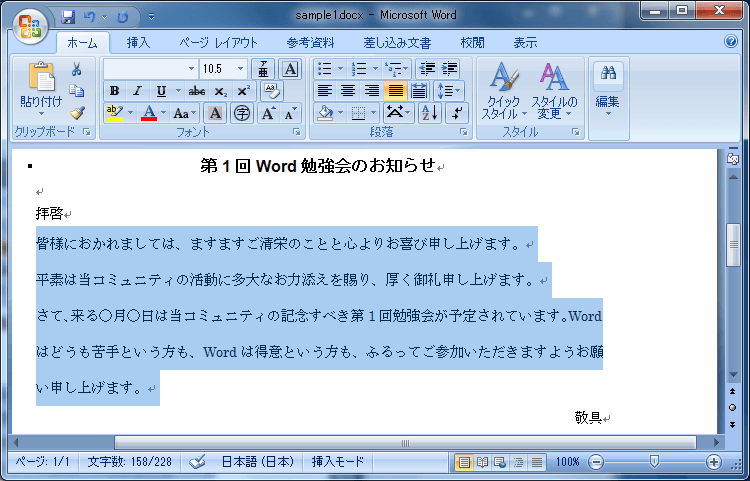The image size is (750, 481).
Task: Grow font size
Action: 268,113
